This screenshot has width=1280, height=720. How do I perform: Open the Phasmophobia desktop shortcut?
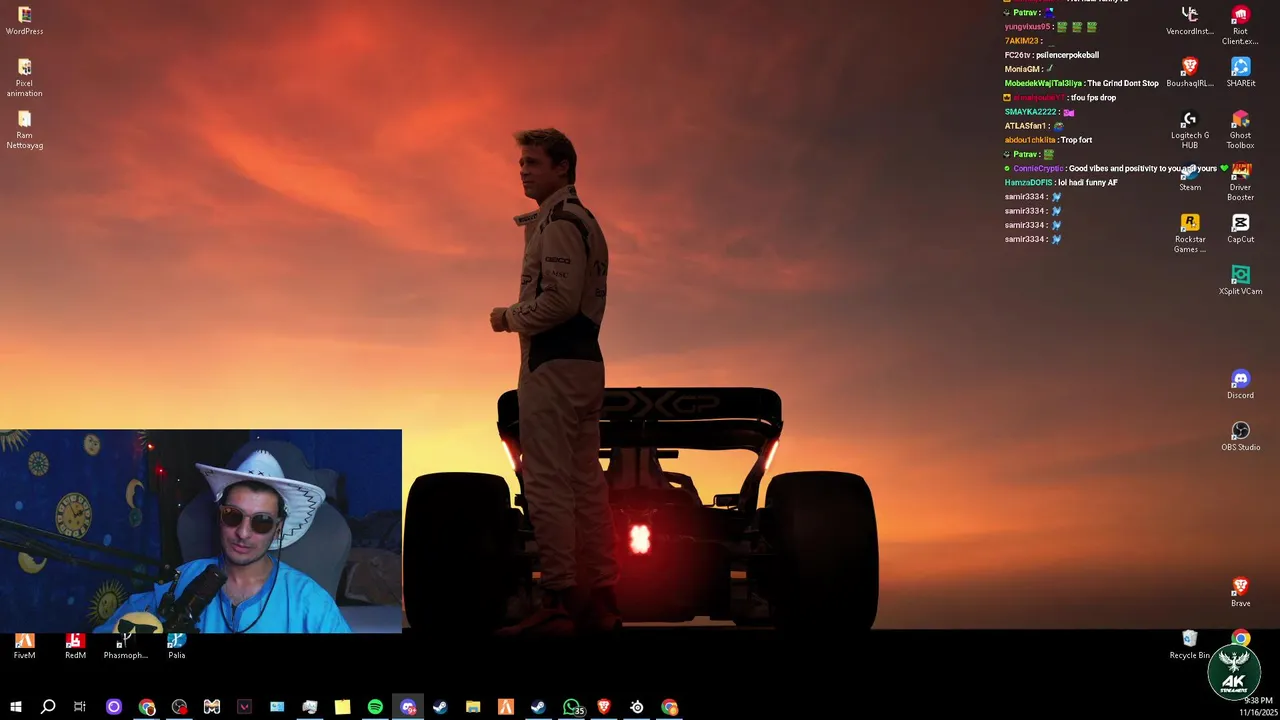pyautogui.click(x=126, y=645)
